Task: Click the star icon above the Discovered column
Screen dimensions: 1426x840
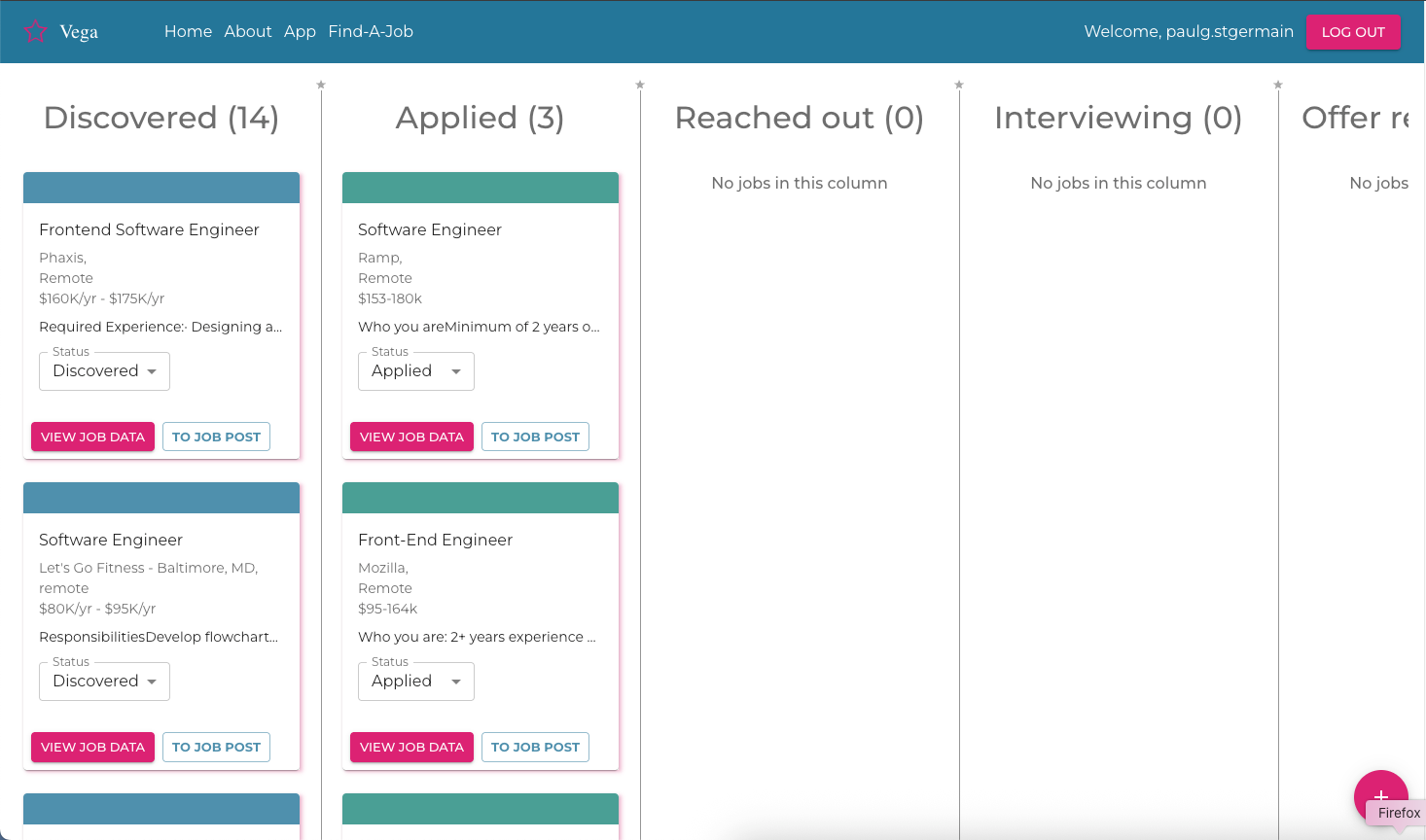Action: pos(321,85)
